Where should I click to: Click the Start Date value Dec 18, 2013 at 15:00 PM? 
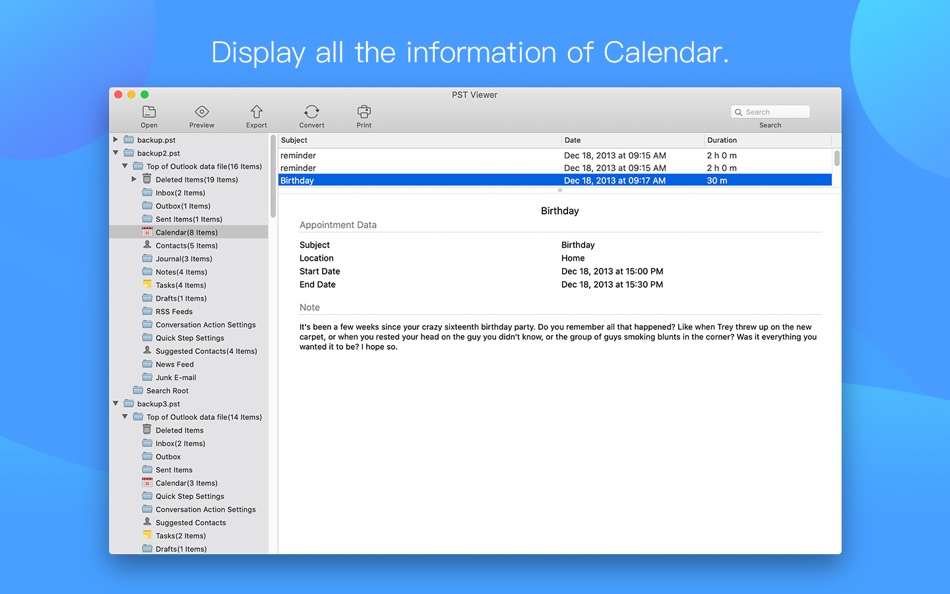(612, 272)
